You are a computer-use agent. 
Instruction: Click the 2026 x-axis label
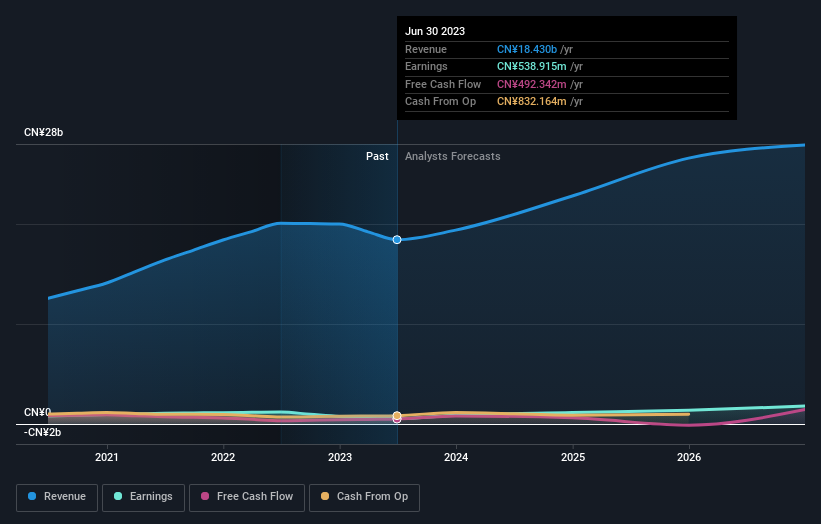pyautogui.click(x=689, y=457)
